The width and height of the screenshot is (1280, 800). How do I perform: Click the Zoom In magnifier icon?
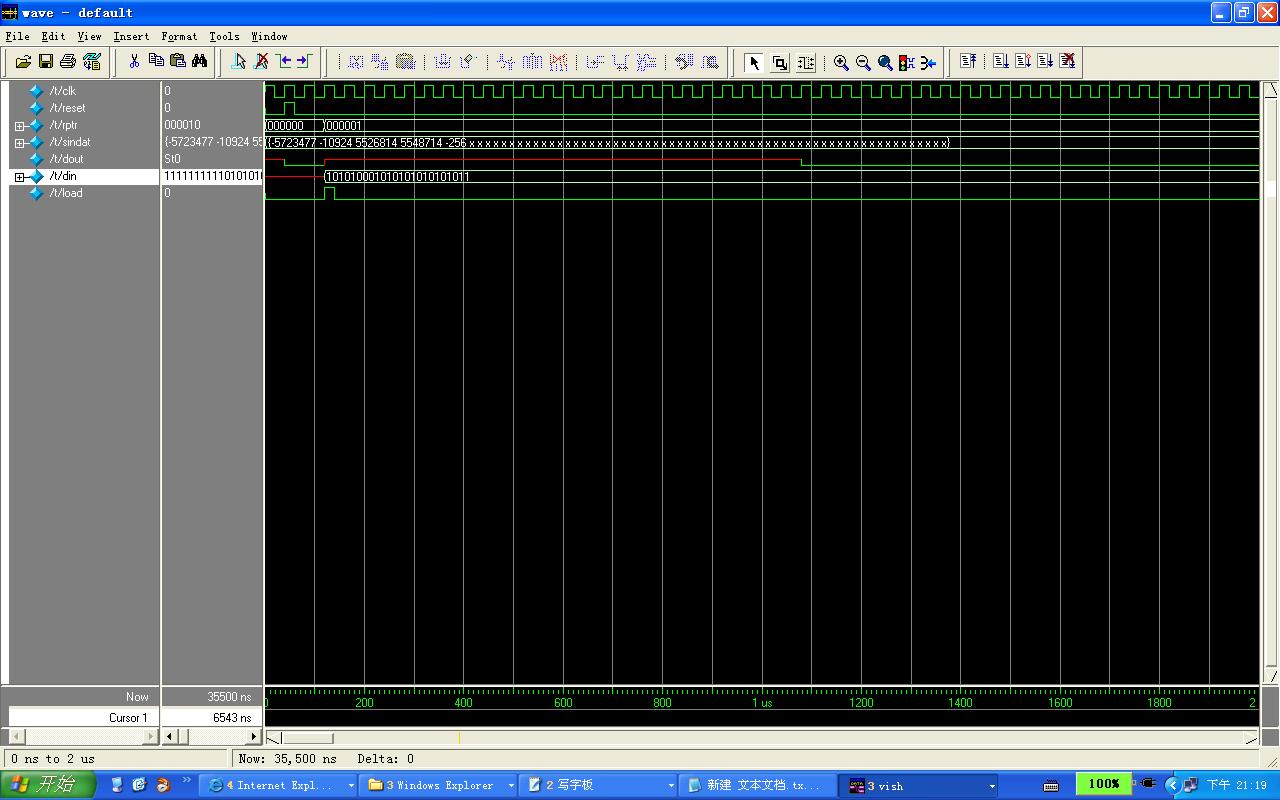pos(841,63)
